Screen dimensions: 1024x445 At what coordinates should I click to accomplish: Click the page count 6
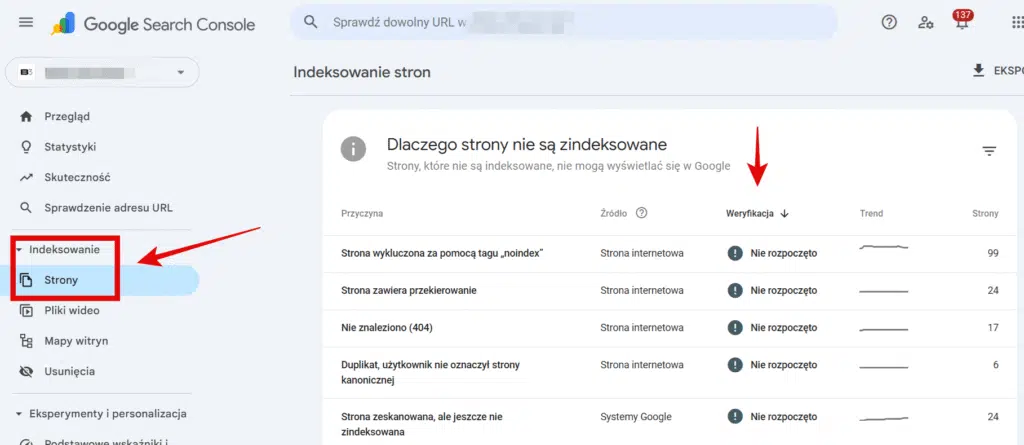pyautogui.click(x=996, y=365)
